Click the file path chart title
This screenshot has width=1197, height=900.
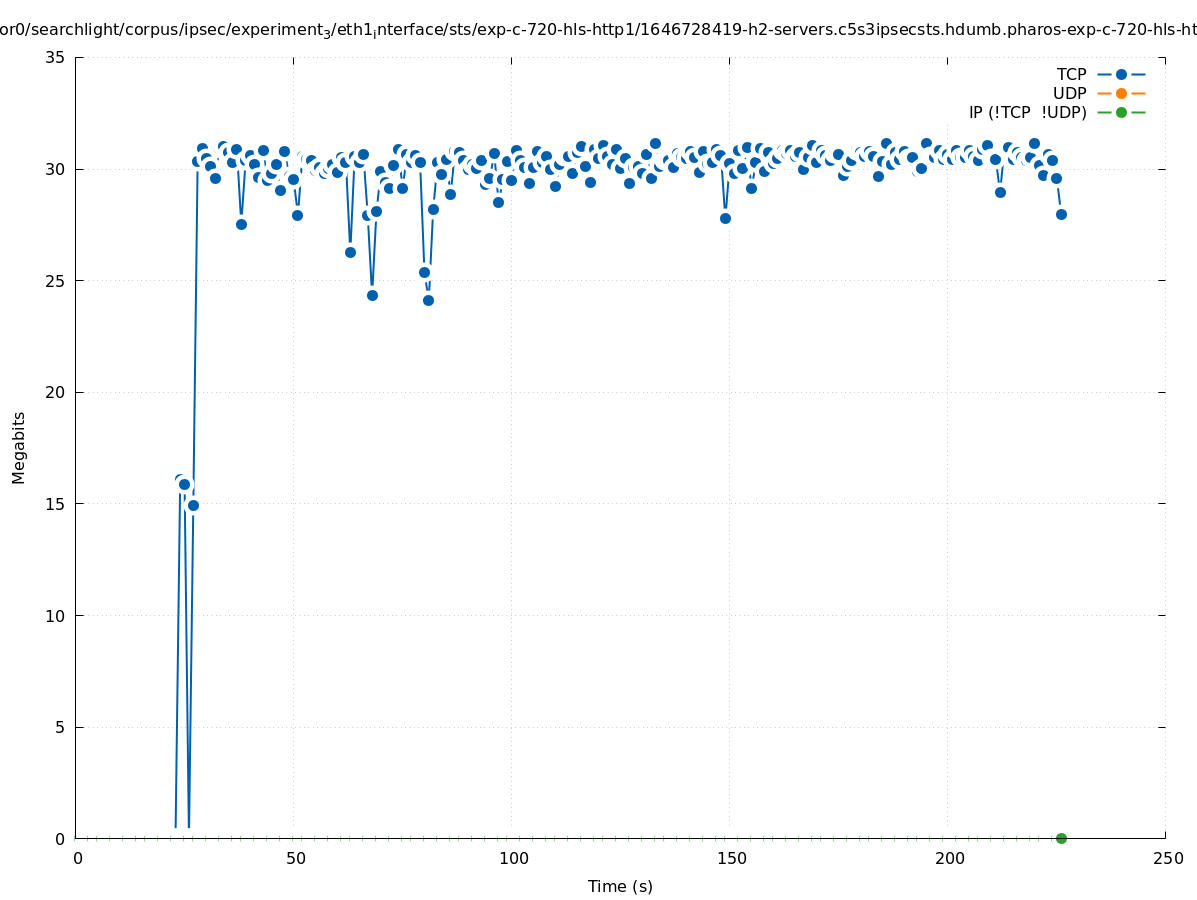pos(598,31)
